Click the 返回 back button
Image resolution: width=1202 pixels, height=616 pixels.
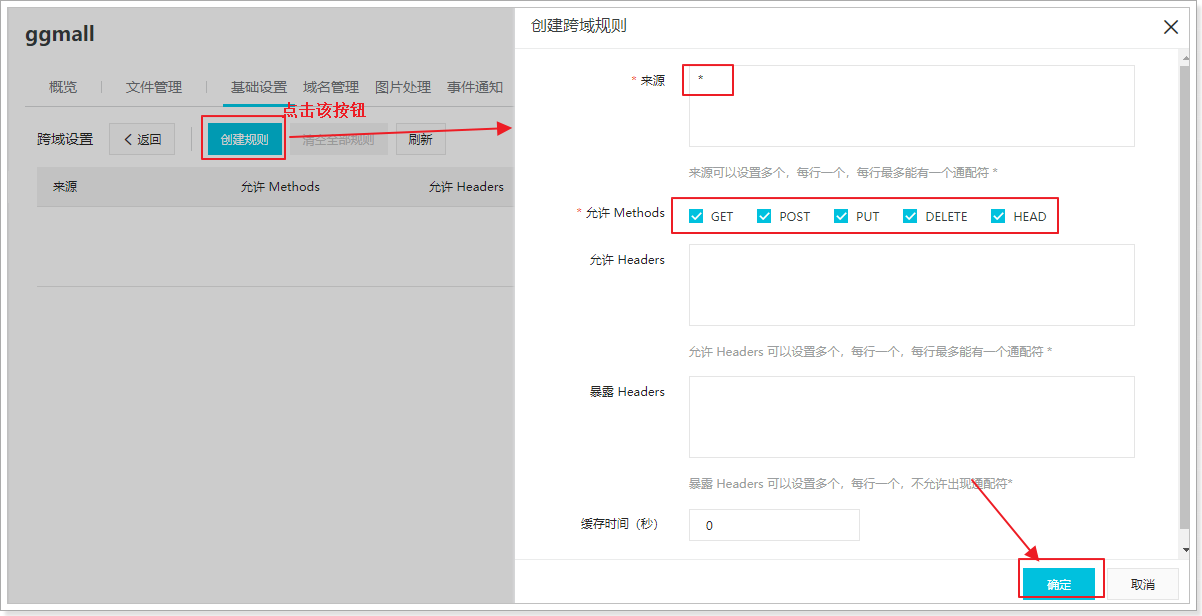click(142, 139)
